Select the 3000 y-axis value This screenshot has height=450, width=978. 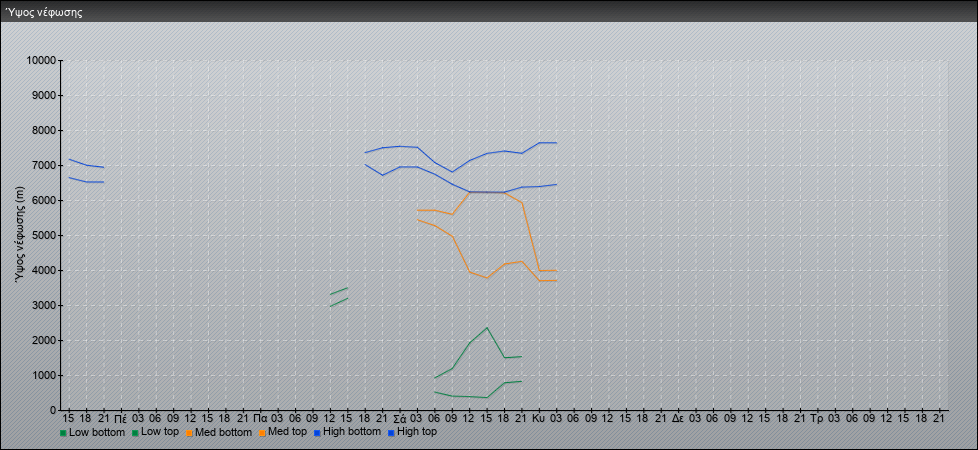point(44,305)
